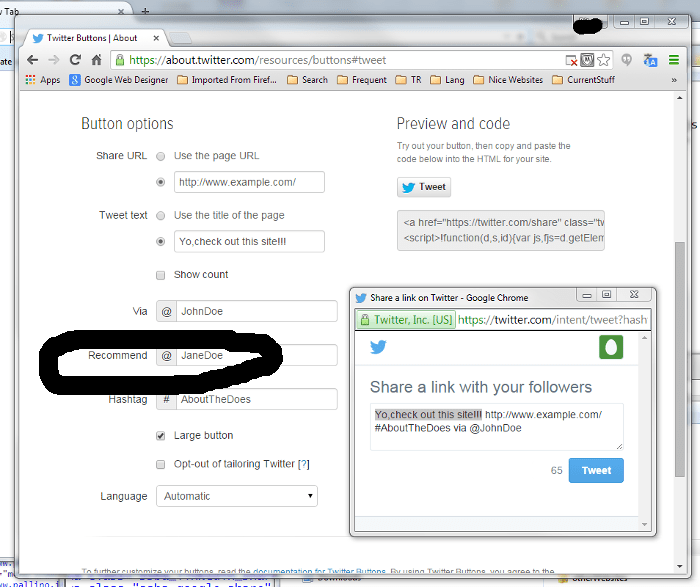
Task: Select the custom Tweet text radio button
Action: click(161, 241)
